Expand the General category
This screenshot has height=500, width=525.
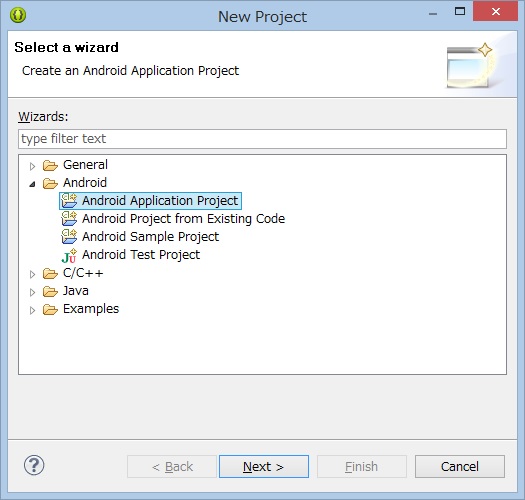tap(32, 166)
